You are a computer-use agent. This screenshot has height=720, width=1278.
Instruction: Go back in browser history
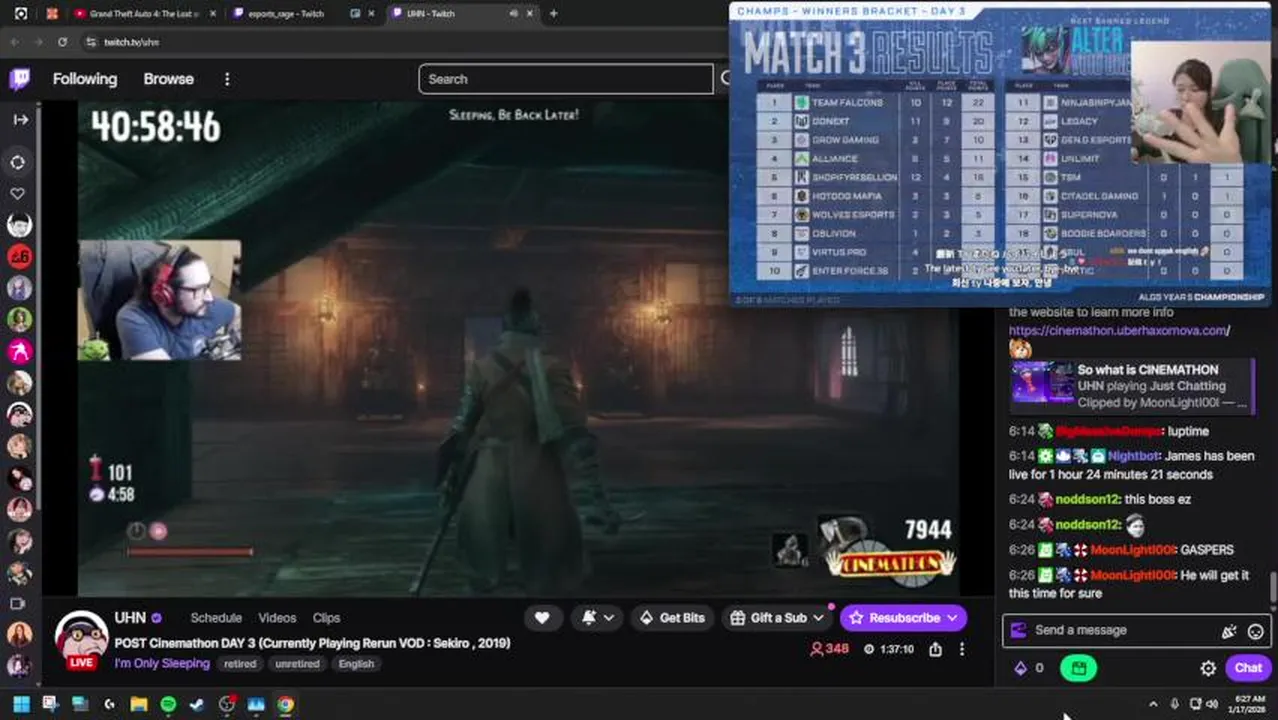tap(14, 42)
